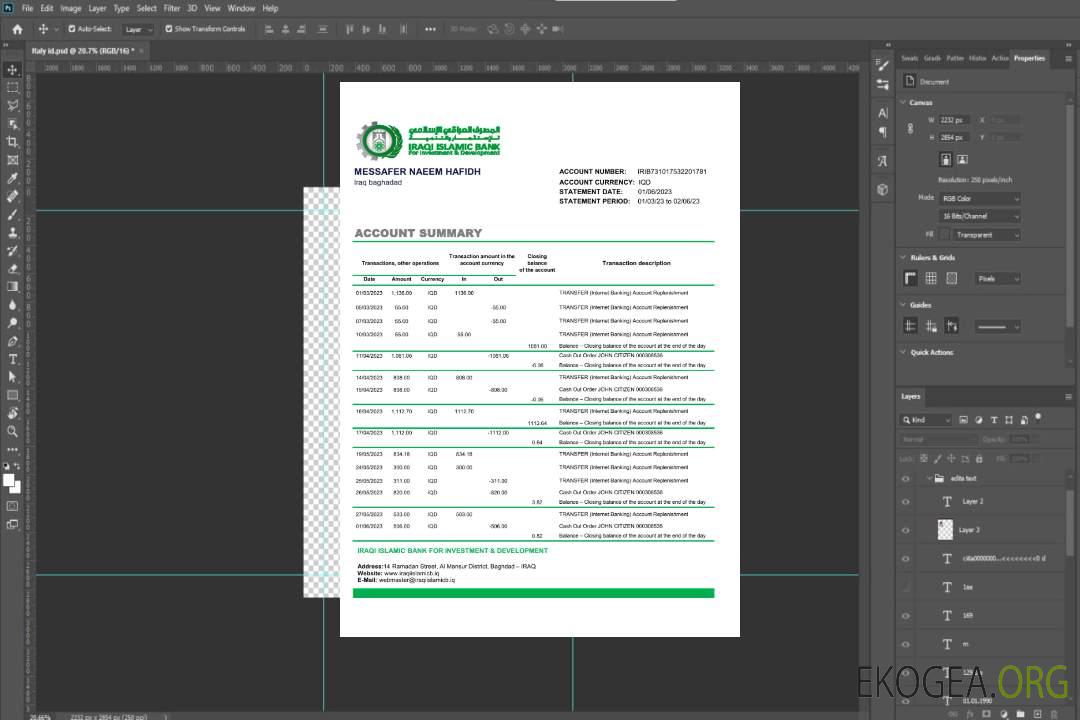
Task: Select the Crop tool
Action: pos(12,142)
